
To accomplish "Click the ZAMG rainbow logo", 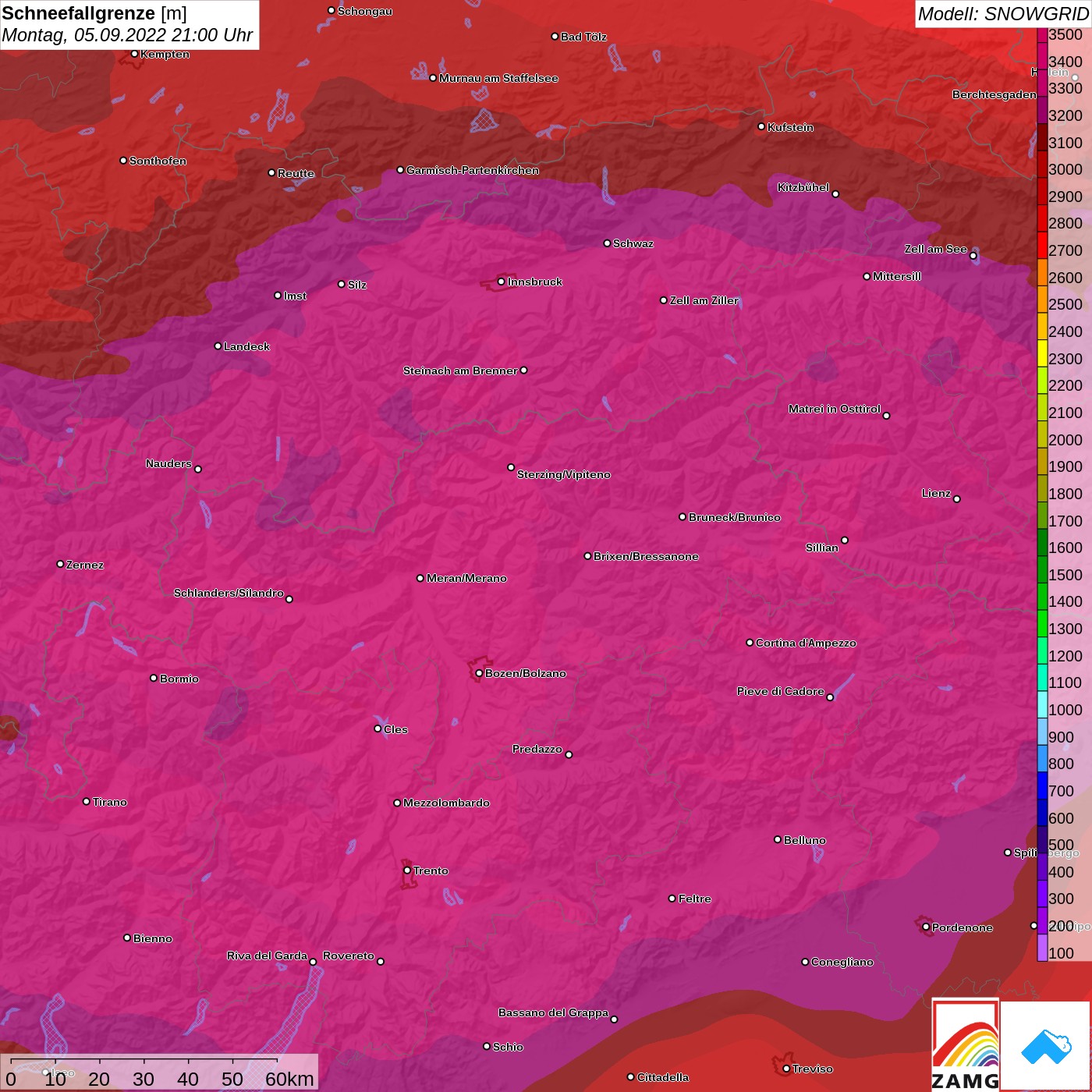I will [x=966, y=1044].
